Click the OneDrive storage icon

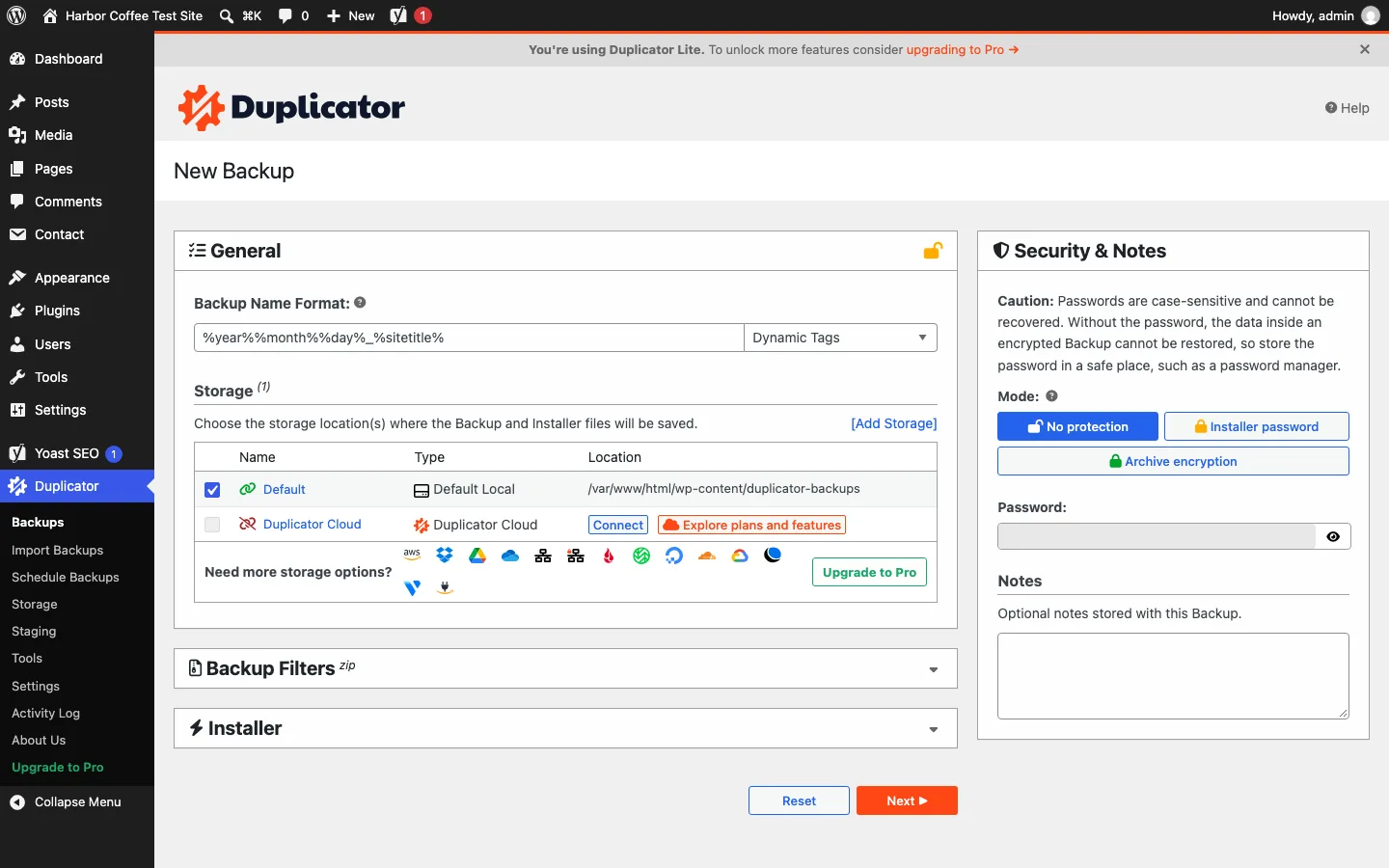510,556
